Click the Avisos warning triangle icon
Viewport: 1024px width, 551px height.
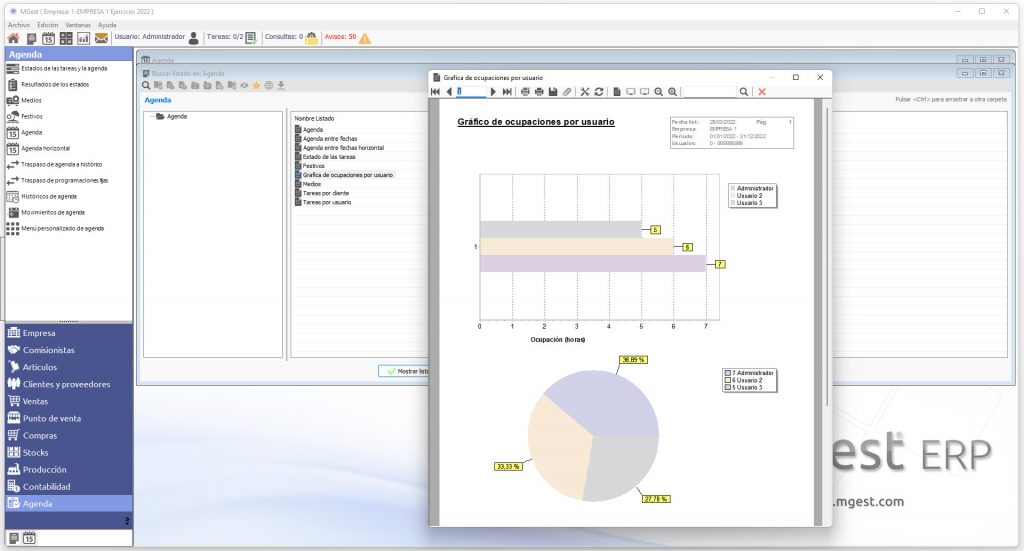click(364, 39)
